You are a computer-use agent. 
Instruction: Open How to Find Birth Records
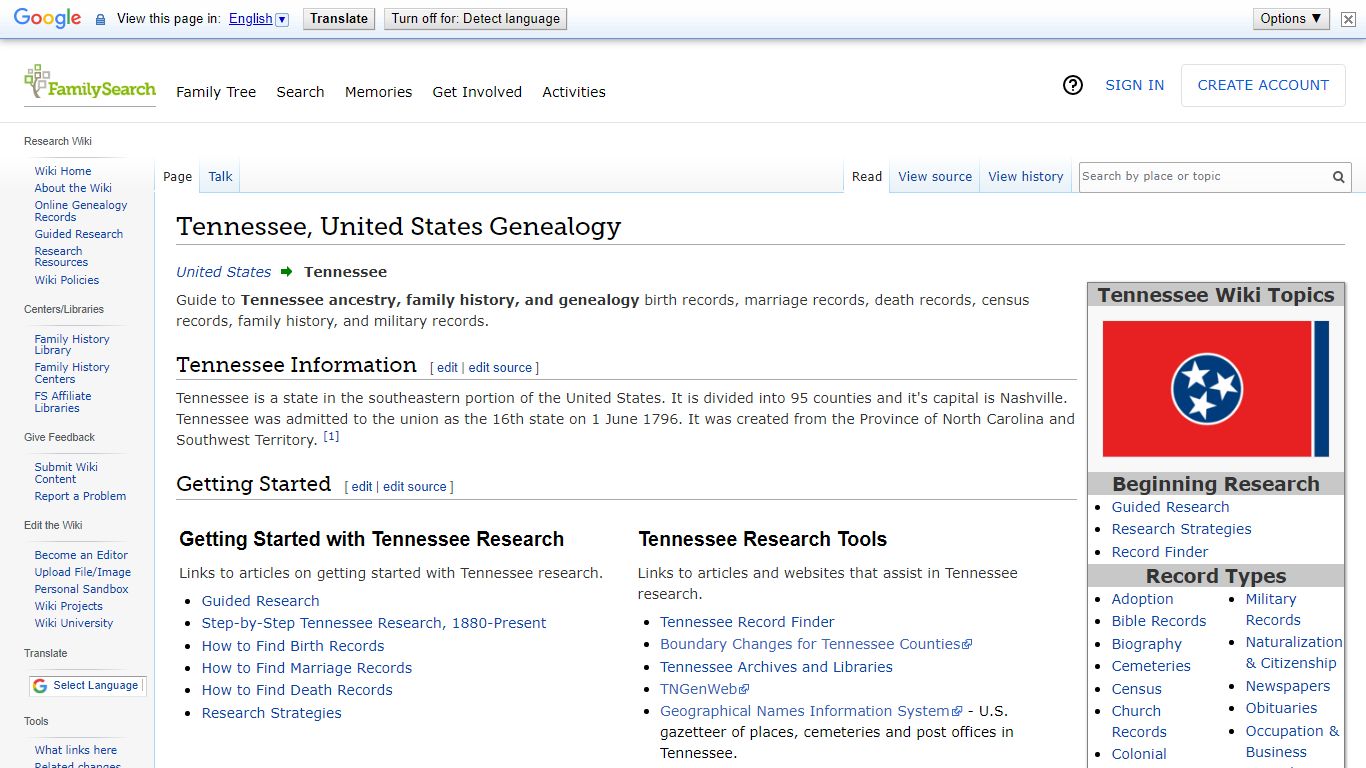click(293, 646)
